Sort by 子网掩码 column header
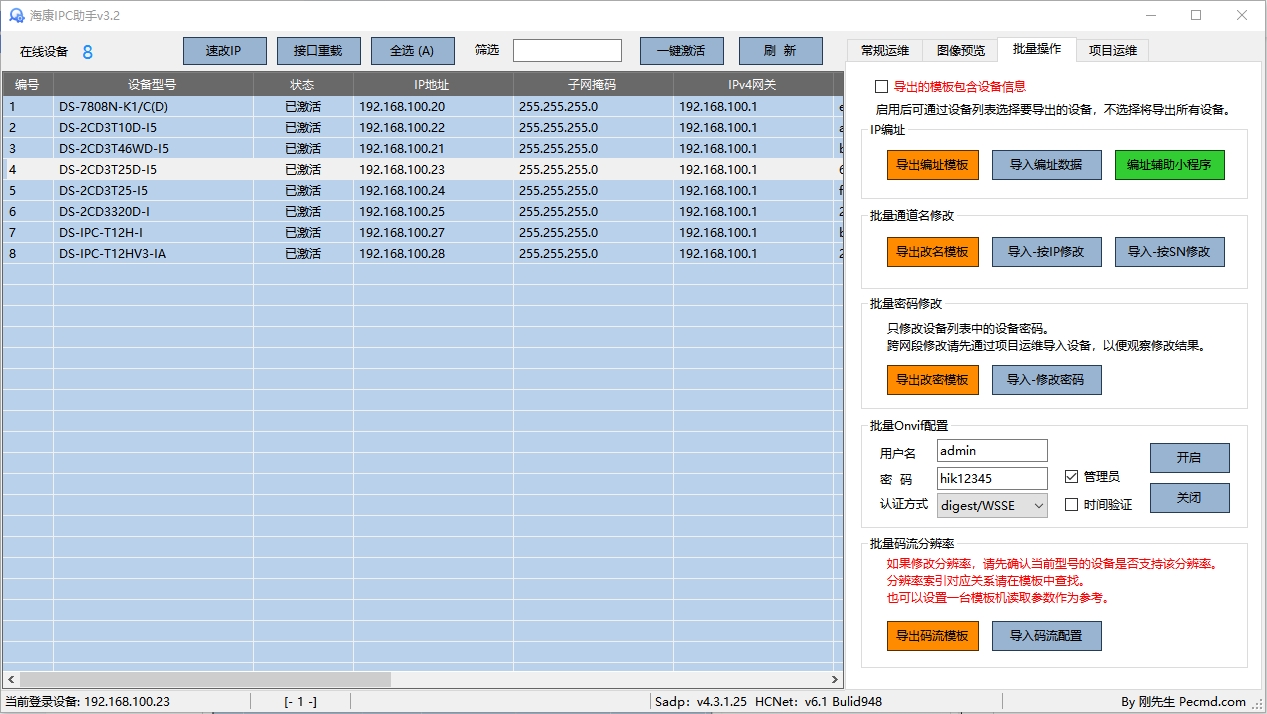The width and height of the screenshot is (1267, 714). point(593,85)
